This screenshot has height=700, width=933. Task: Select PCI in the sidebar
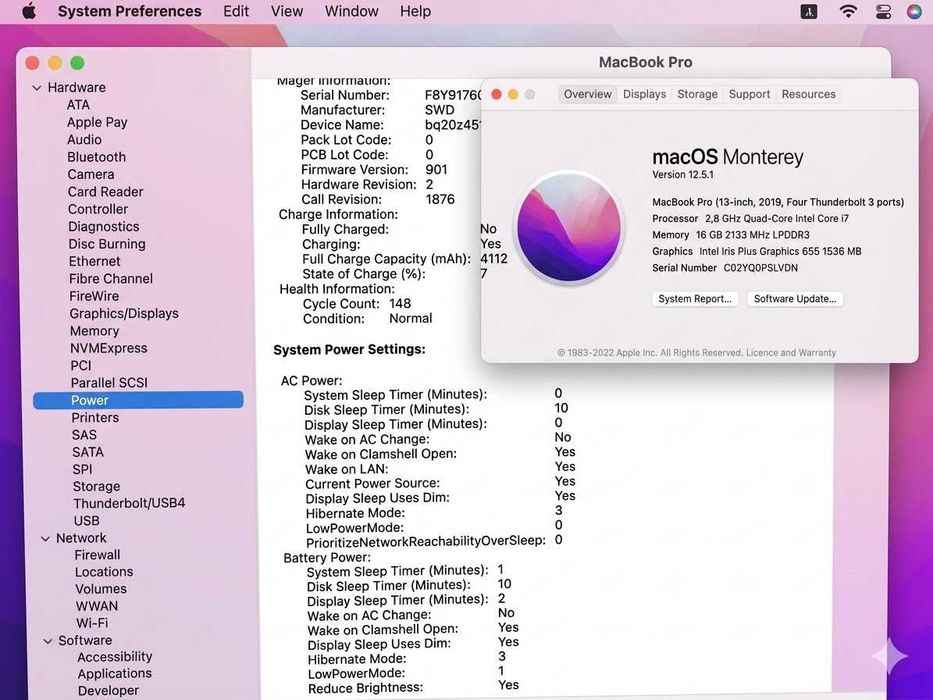click(81, 365)
